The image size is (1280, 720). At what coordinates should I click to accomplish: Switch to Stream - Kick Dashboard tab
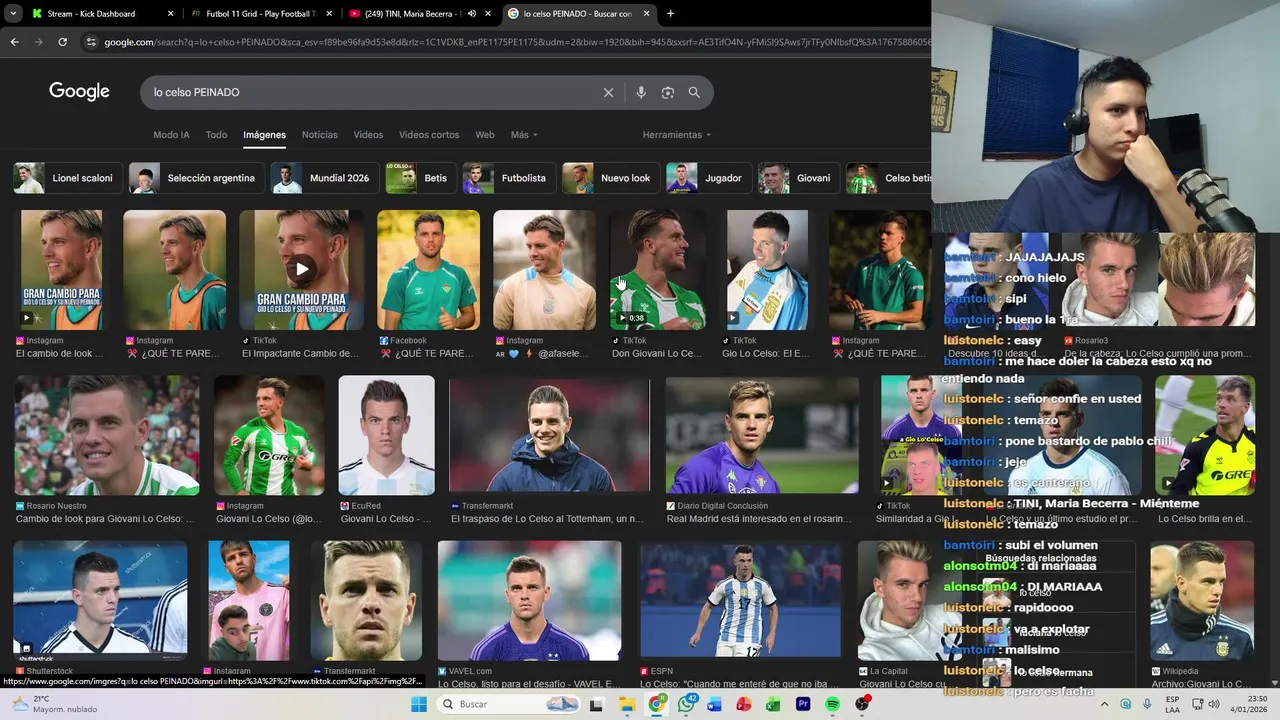[103, 14]
